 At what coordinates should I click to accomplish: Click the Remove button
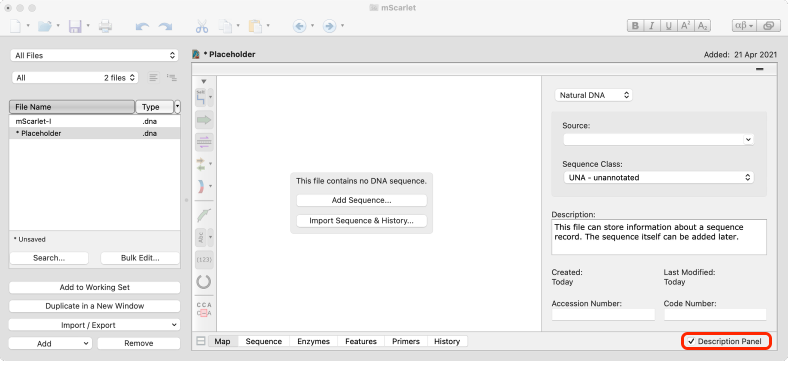139,343
